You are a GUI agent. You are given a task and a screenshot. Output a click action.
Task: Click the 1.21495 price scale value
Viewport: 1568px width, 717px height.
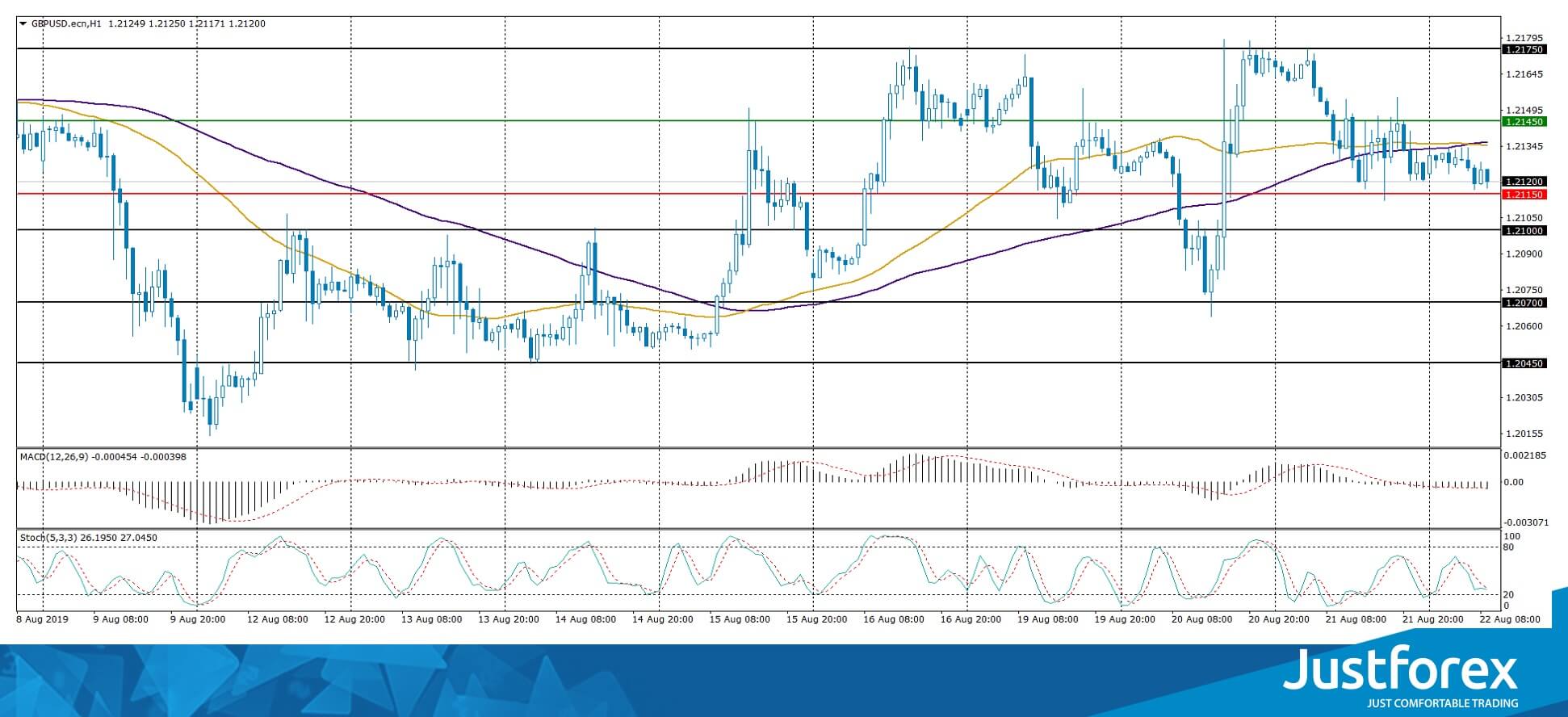click(x=1524, y=111)
